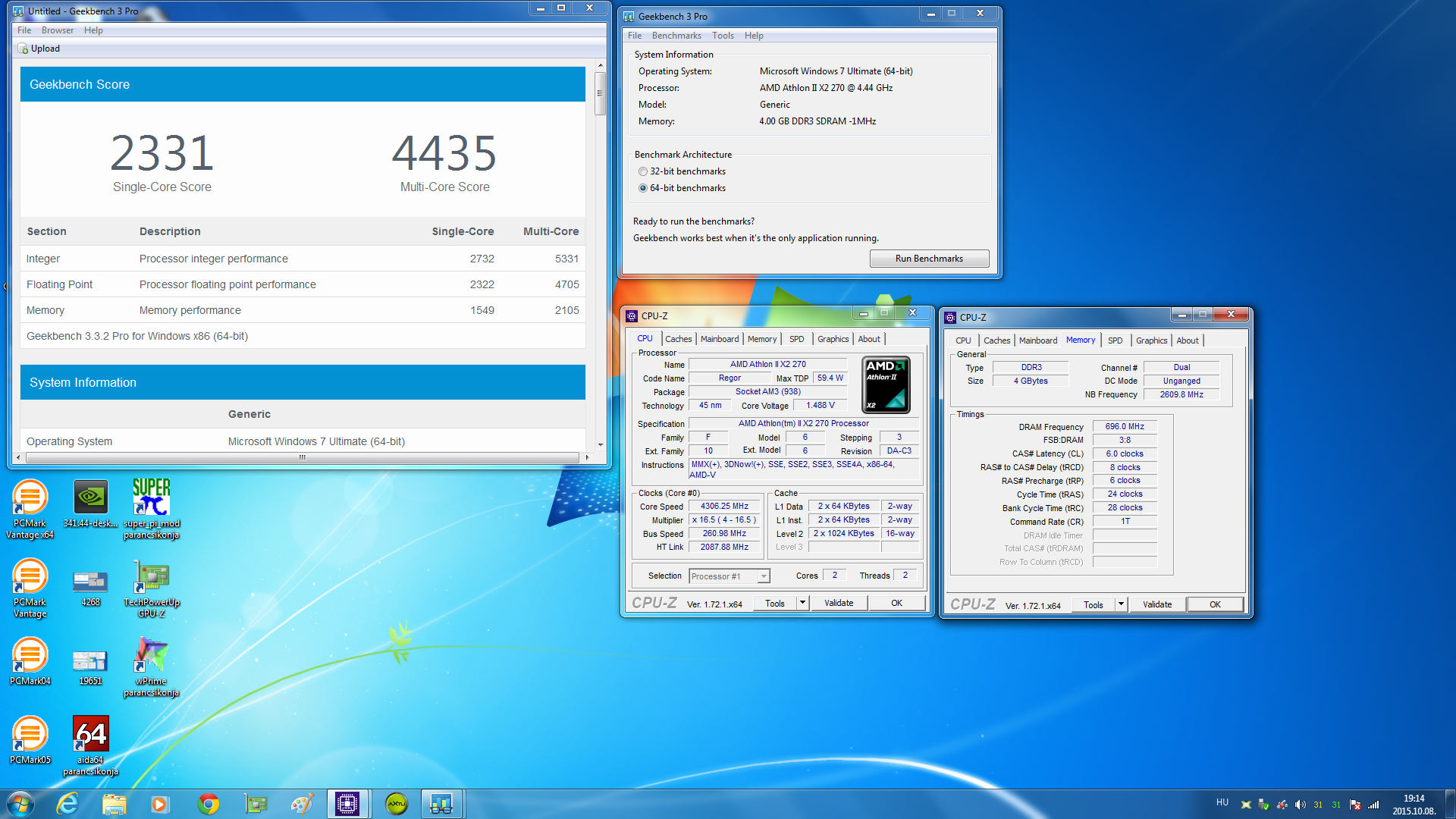Click the Upload toolbar button
Image resolution: width=1456 pixels, height=819 pixels.
[39, 49]
